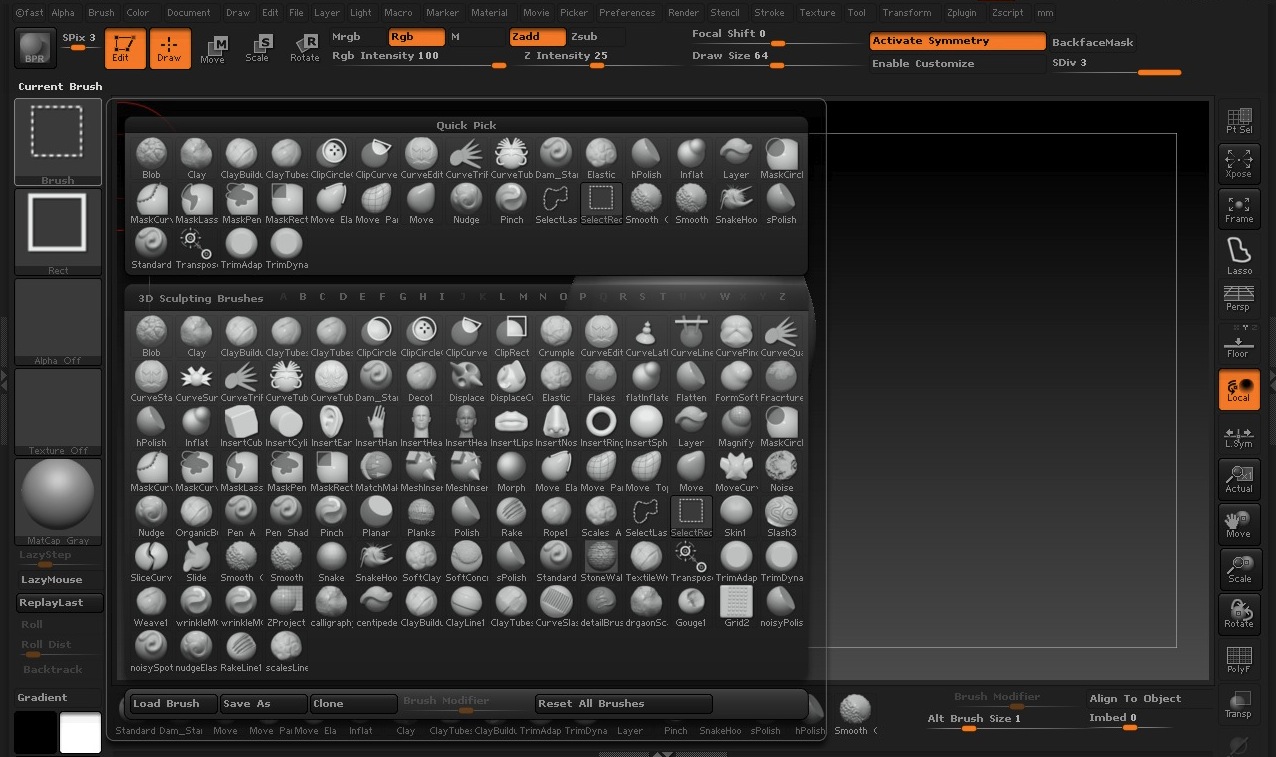Image resolution: width=1276 pixels, height=757 pixels.
Task: Click the Save As button
Action: coord(264,703)
